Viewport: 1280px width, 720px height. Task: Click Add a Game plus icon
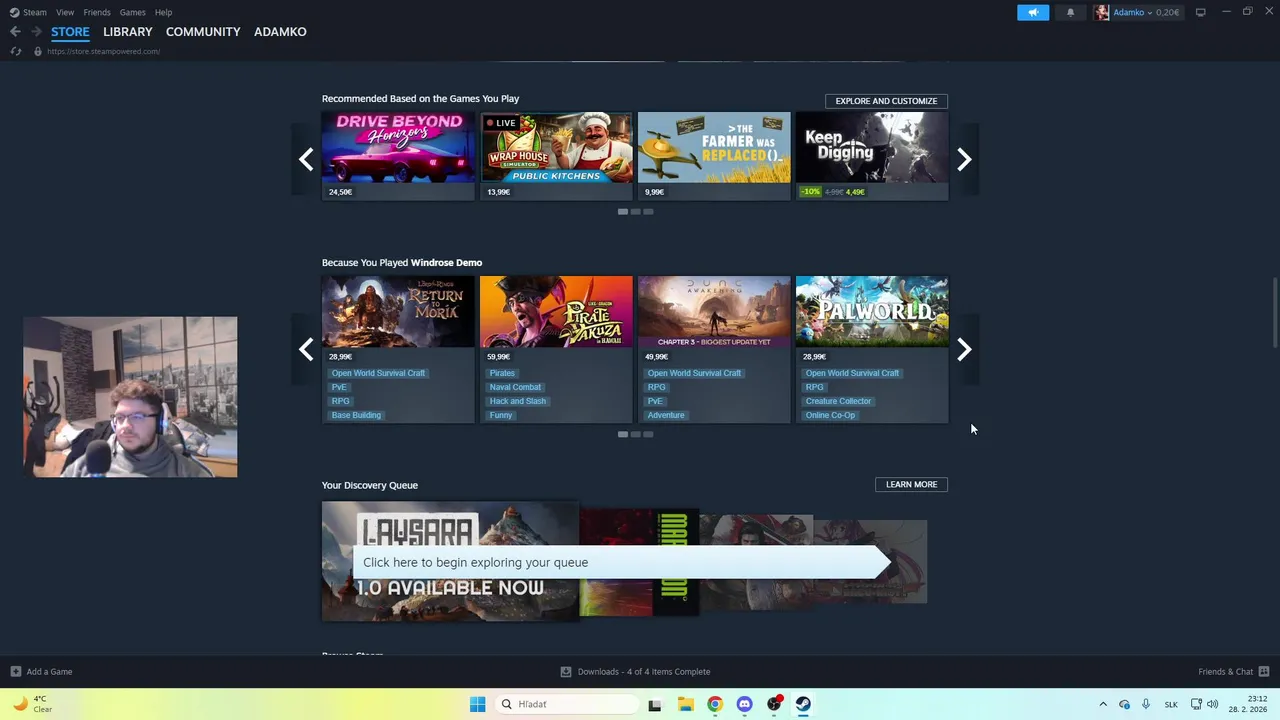point(15,672)
